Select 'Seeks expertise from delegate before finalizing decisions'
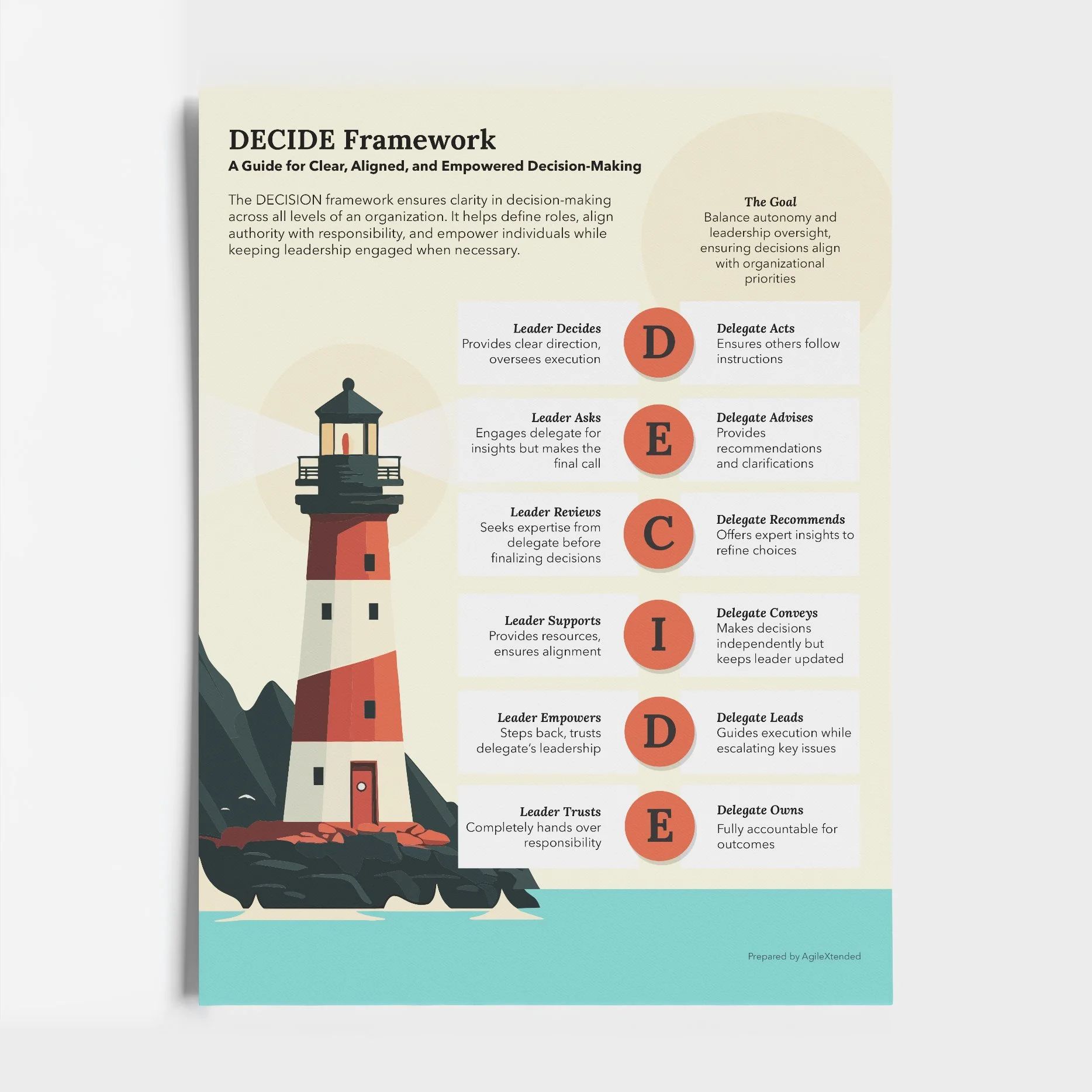 (540, 543)
